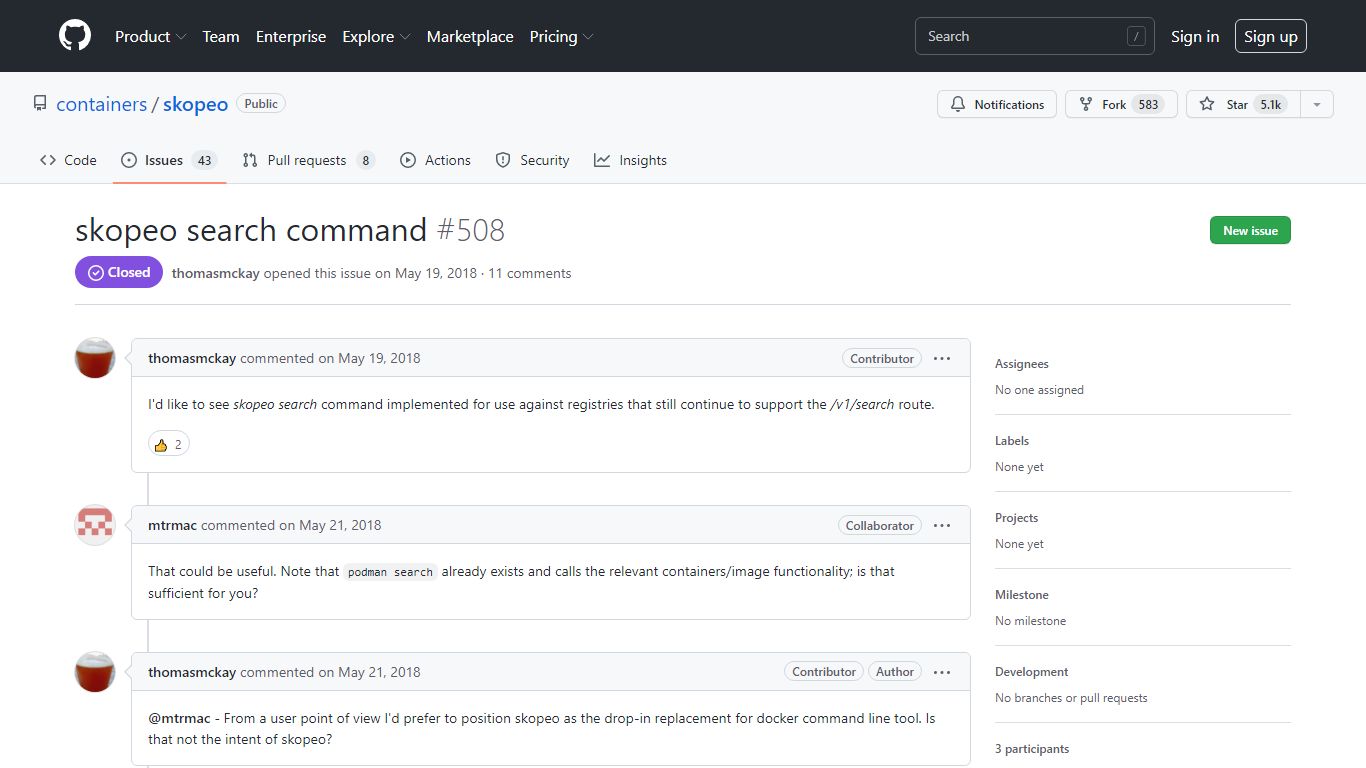Open Marketplace link
This screenshot has height=768, width=1366.
[470, 36]
